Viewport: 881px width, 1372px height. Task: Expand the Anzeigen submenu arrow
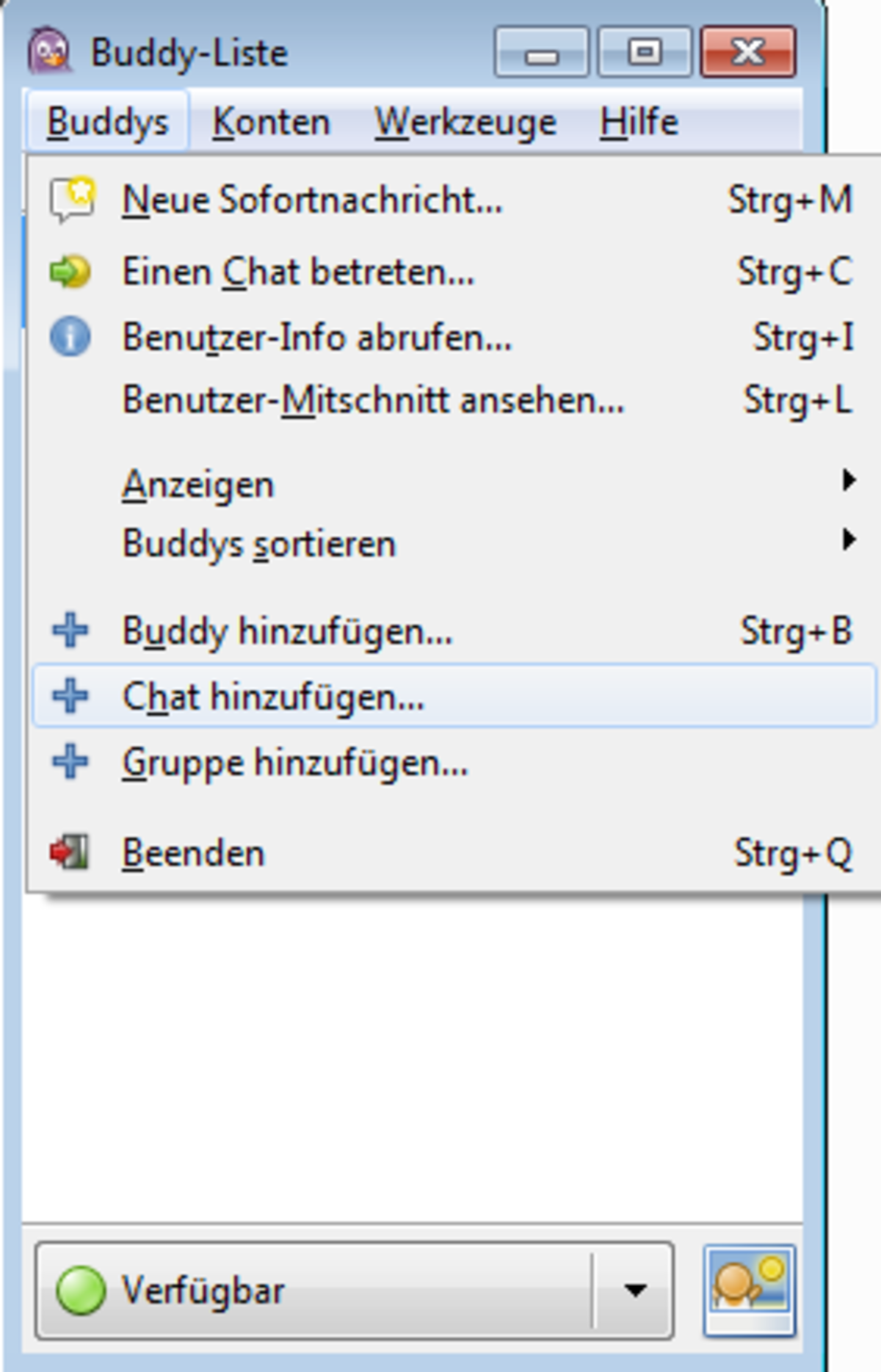point(849,481)
